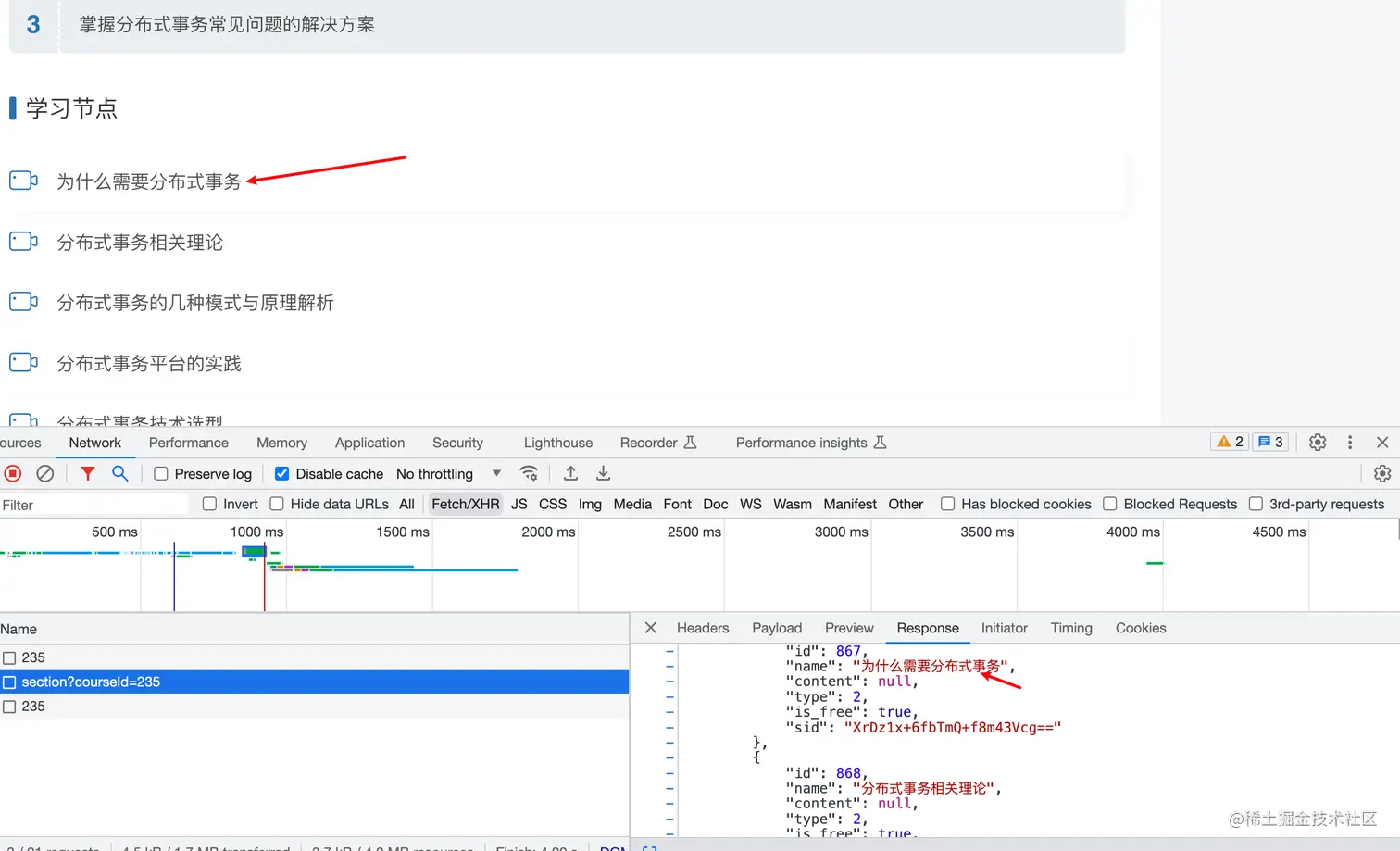Uncheck Disable cache checkbox

282,474
